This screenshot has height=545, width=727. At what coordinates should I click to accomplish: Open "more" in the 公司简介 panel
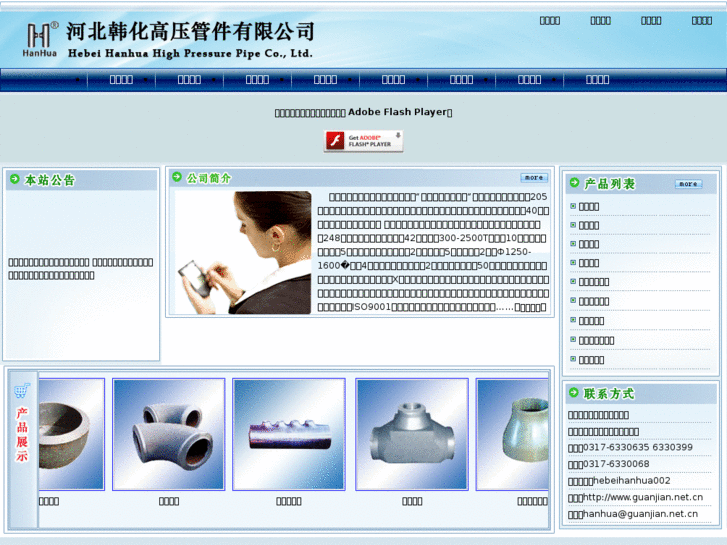click(x=534, y=178)
